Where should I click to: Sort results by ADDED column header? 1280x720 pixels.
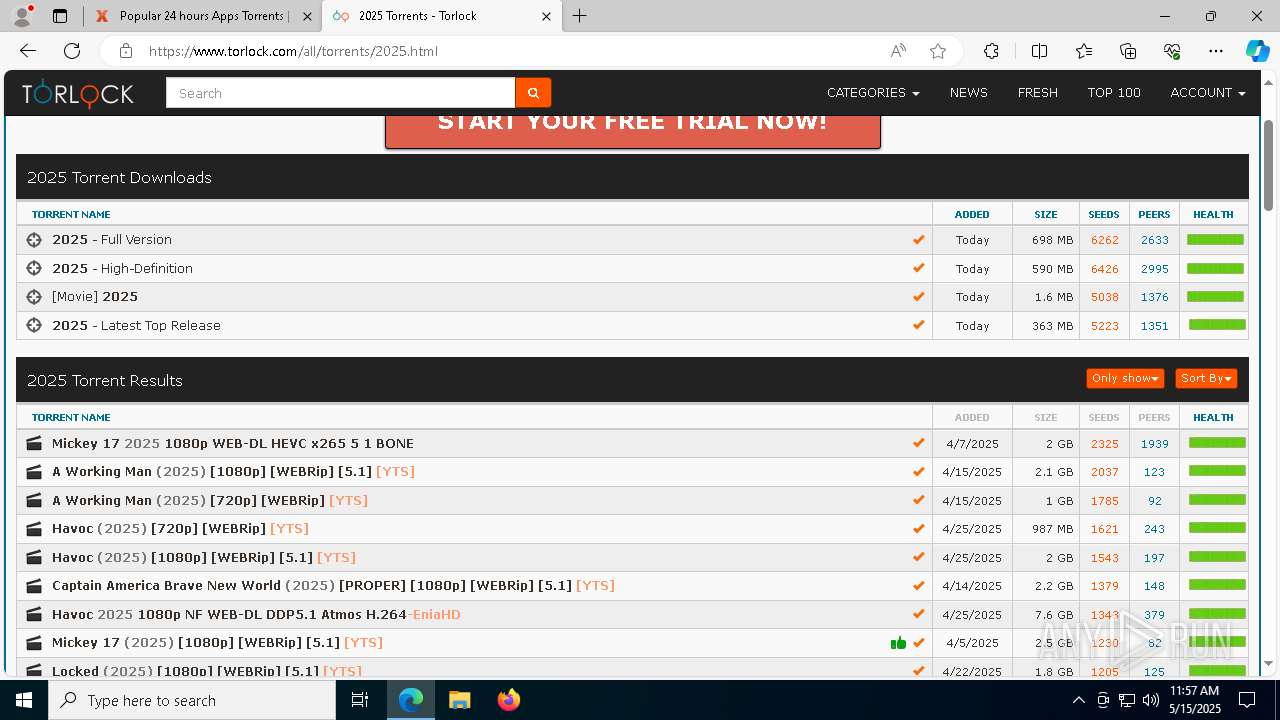pos(972,417)
